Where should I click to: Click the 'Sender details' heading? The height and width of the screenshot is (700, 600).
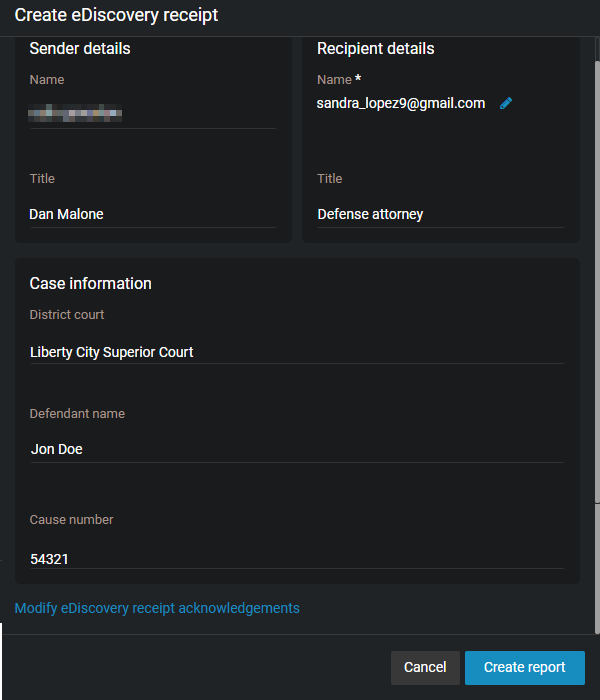pos(80,49)
